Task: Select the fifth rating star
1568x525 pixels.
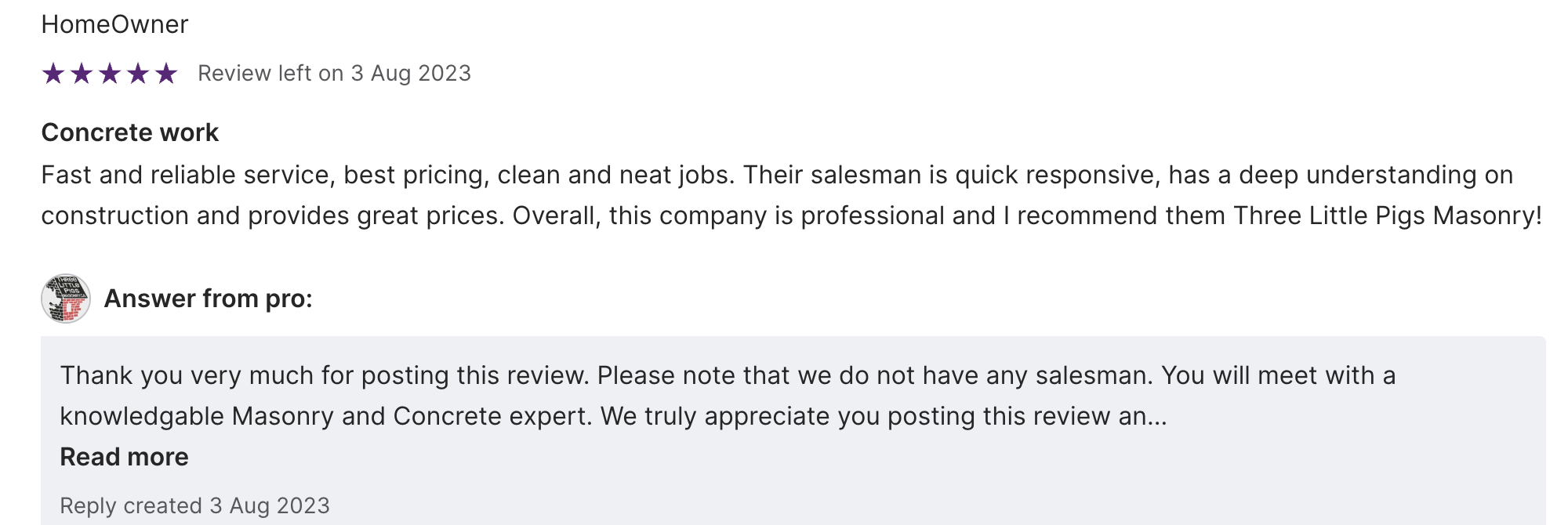Action: (x=166, y=74)
